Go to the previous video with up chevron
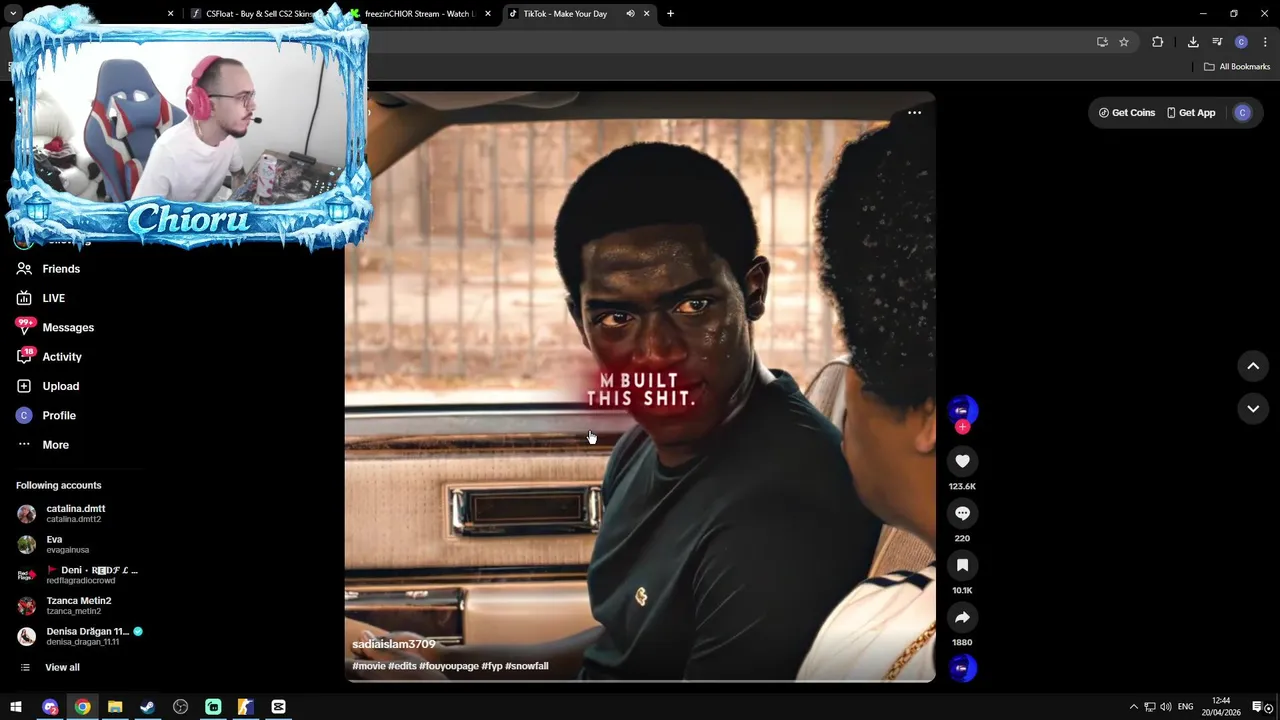Screen dimensions: 1280x720 [1253, 366]
